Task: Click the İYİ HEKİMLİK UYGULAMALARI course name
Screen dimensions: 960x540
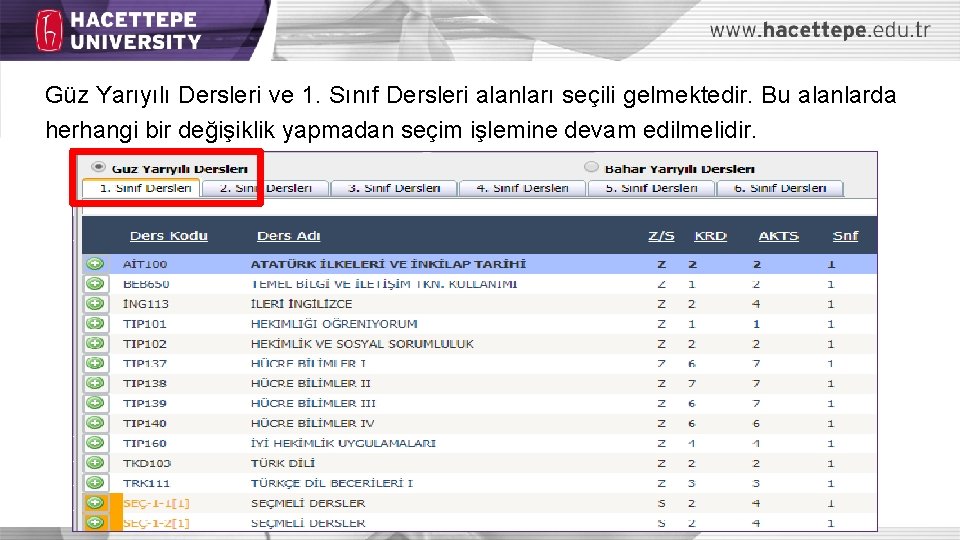Action: [x=343, y=443]
